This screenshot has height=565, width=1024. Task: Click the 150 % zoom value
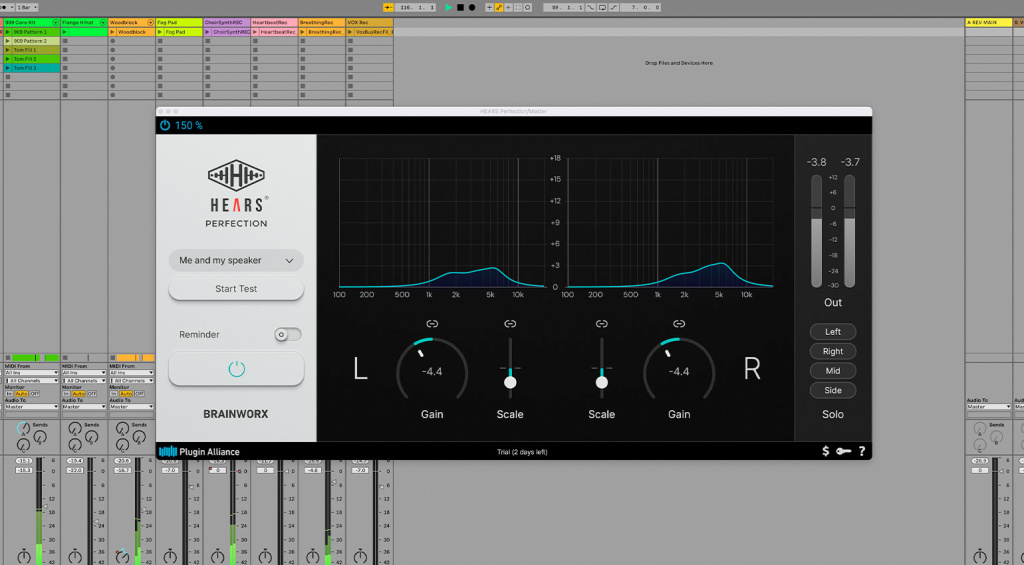pyautogui.click(x=189, y=125)
